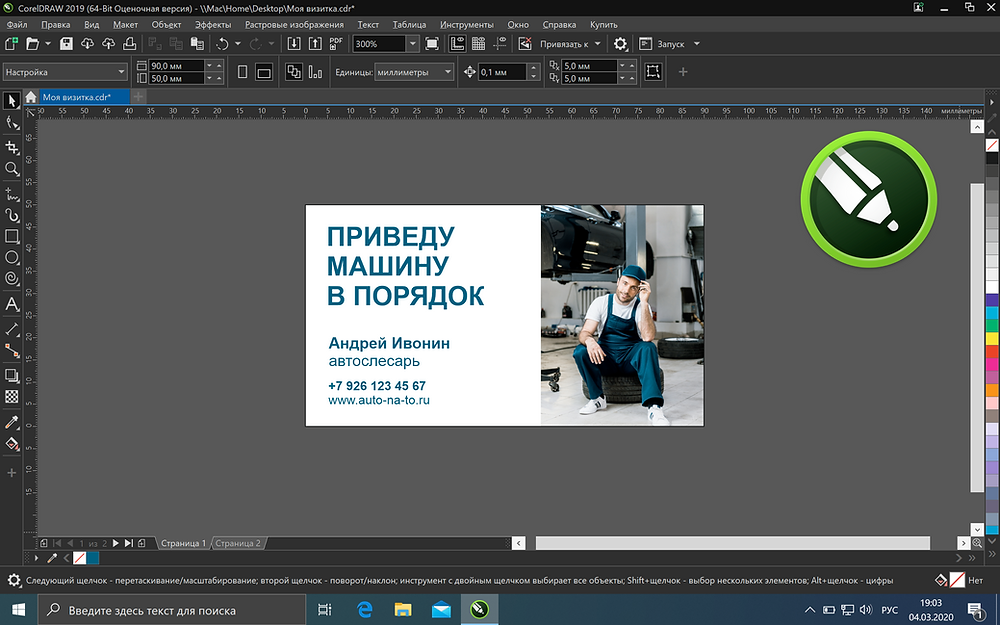Switch to portrait page orientation
This screenshot has width=1000, height=625.
tap(242, 72)
